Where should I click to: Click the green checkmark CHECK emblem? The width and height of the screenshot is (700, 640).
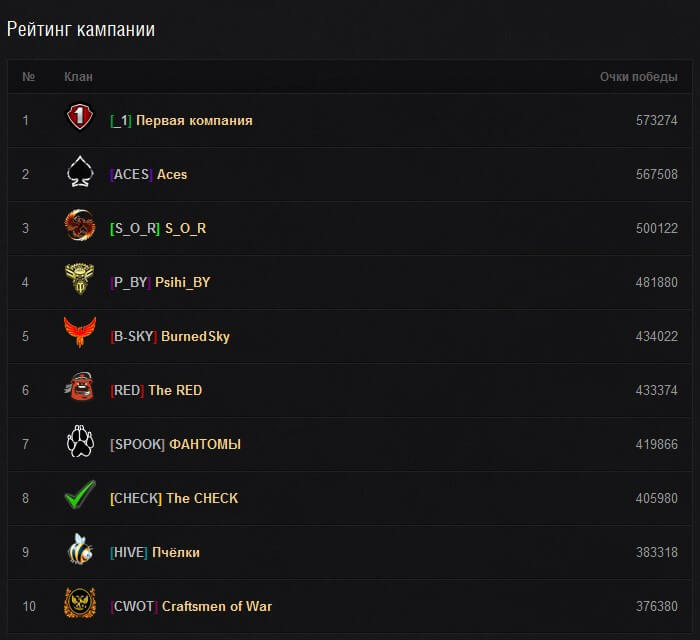coord(80,496)
